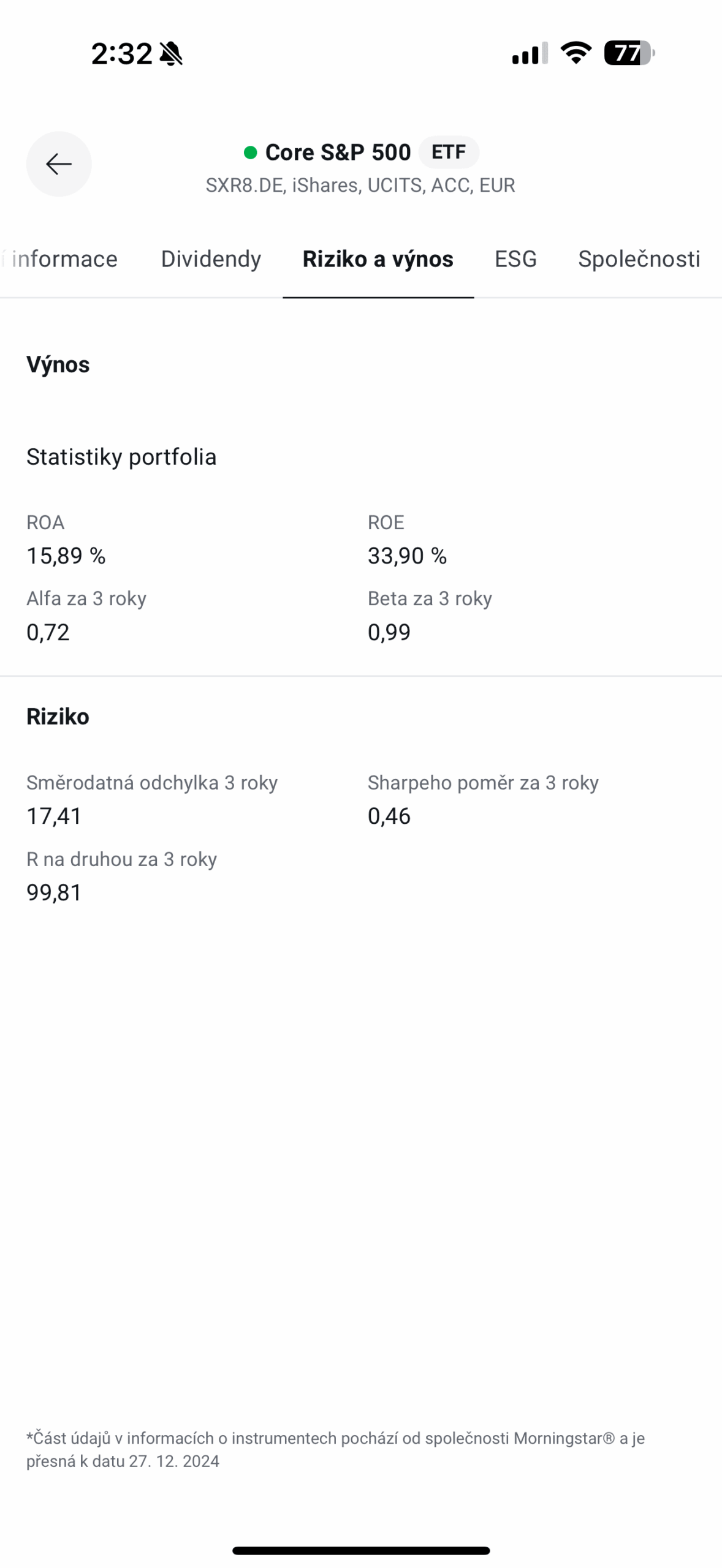This screenshot has height=1568, width=722.
Task: Select the Riziko a výnos tab
Action: (x=378, y=259)
